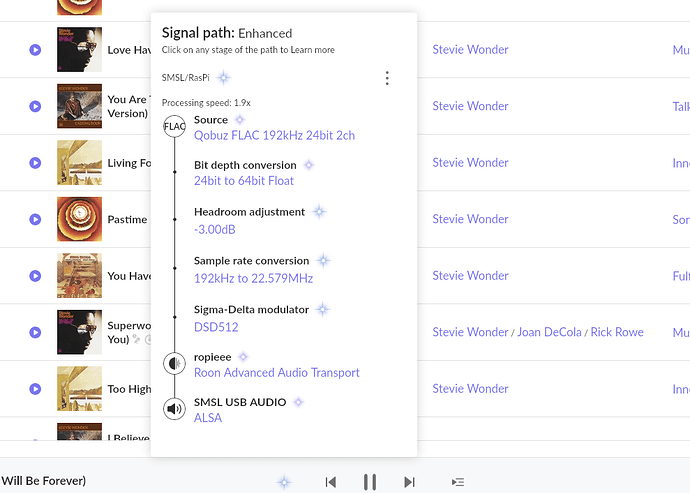Screen dimensions: 690x493
Task: Open album art on Too High row
Action: [x=79, y=388]
